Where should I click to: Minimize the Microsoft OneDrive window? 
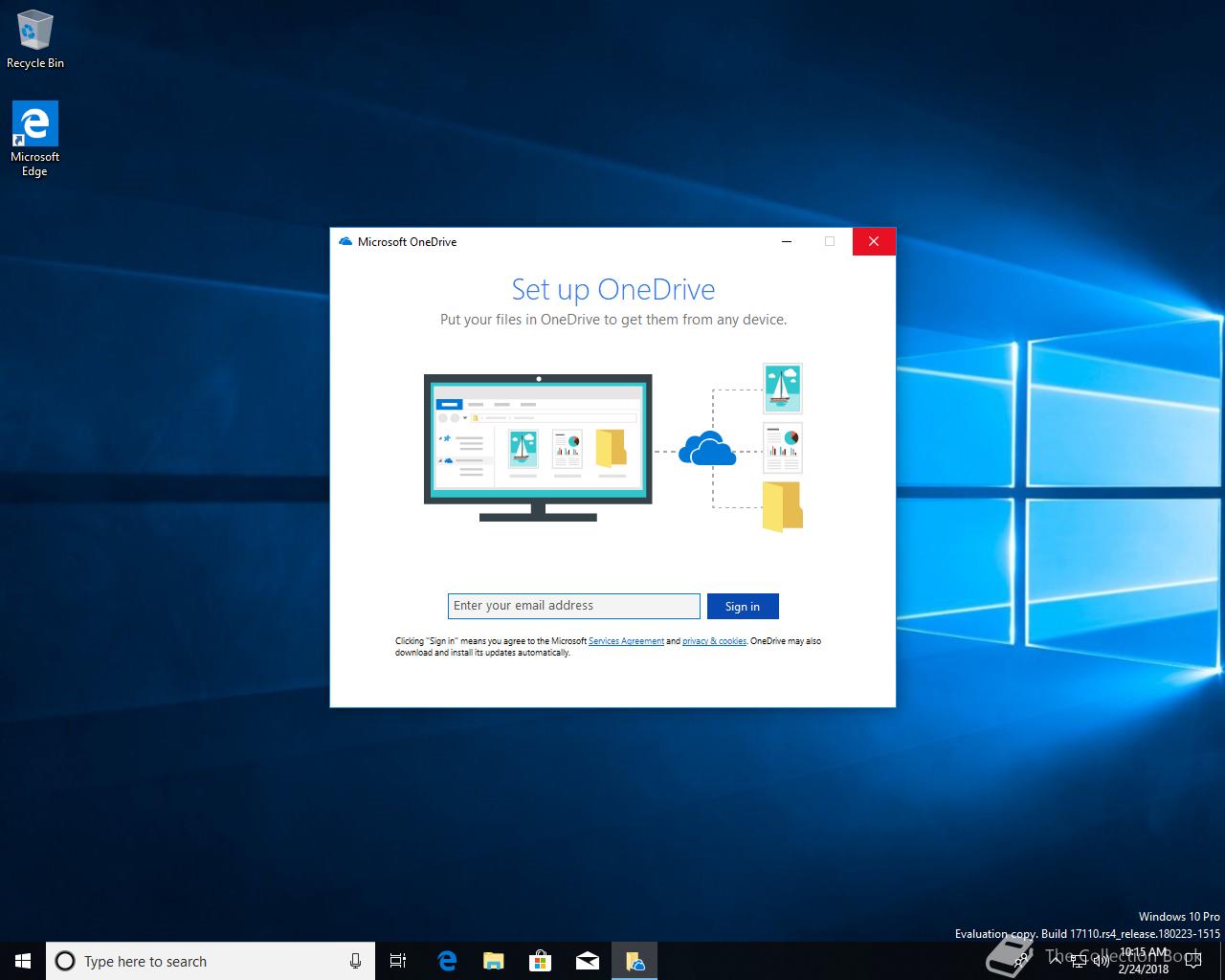click(x=787, y=241)
